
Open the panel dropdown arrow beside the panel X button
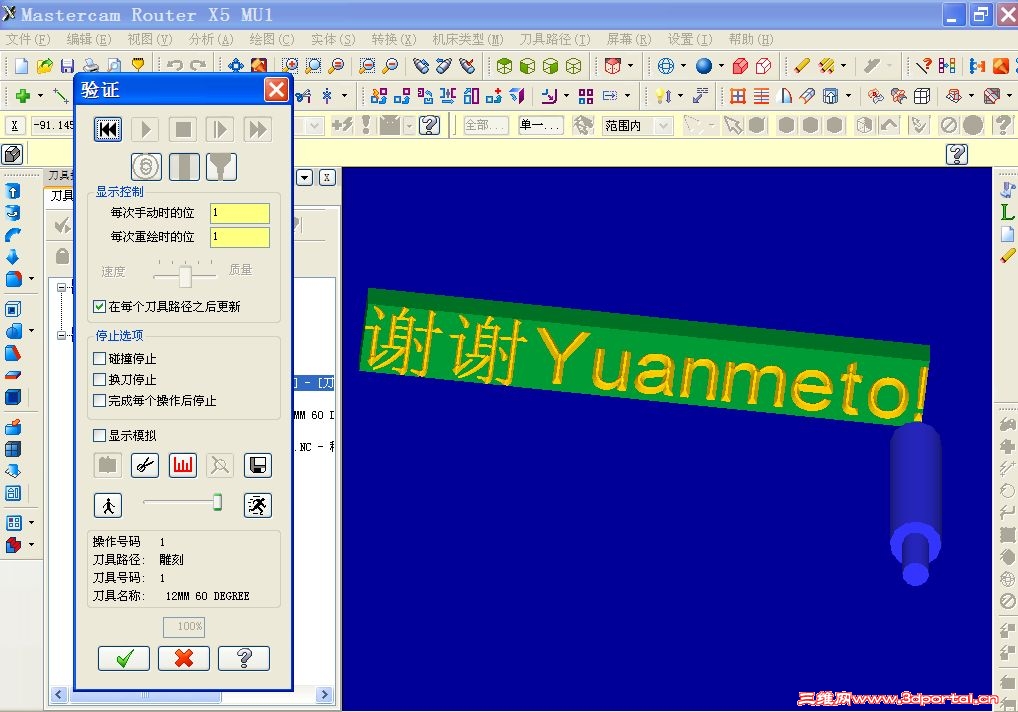pos(304,177)
